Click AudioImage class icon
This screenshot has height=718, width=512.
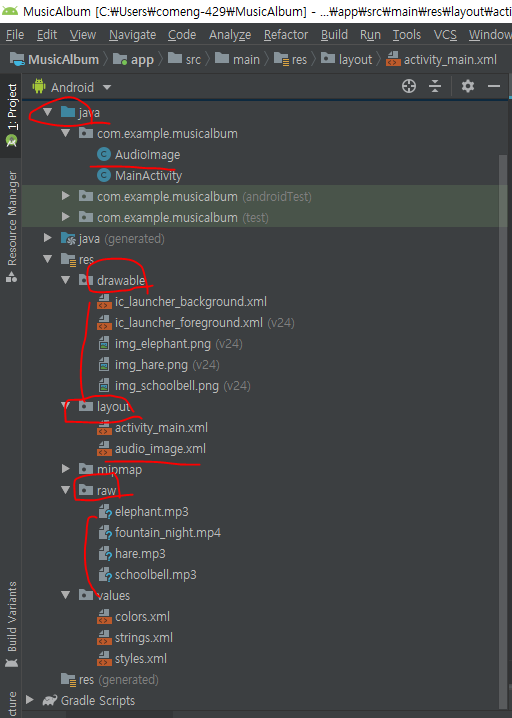pos(104,154)
